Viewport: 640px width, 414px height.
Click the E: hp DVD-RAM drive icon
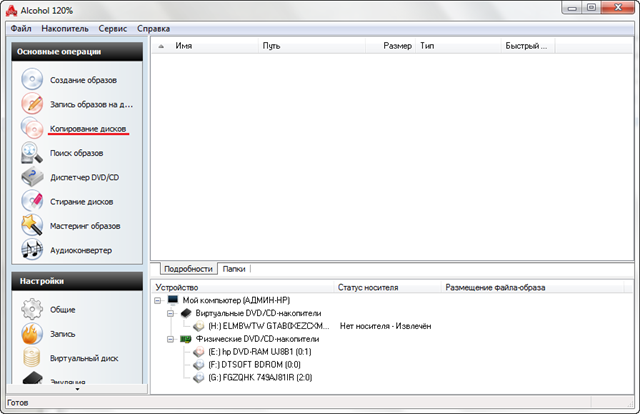(x=199, y=352)
